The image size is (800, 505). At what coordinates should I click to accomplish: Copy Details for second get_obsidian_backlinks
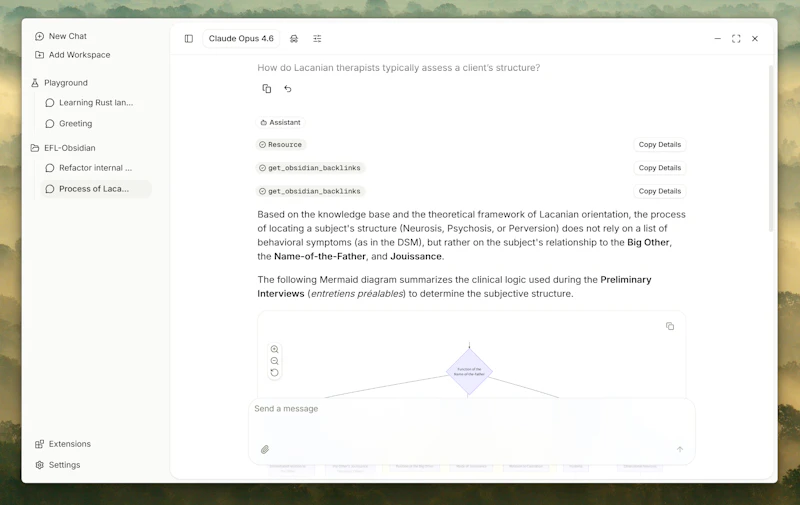pyautogui.click(x=660, y=191)
